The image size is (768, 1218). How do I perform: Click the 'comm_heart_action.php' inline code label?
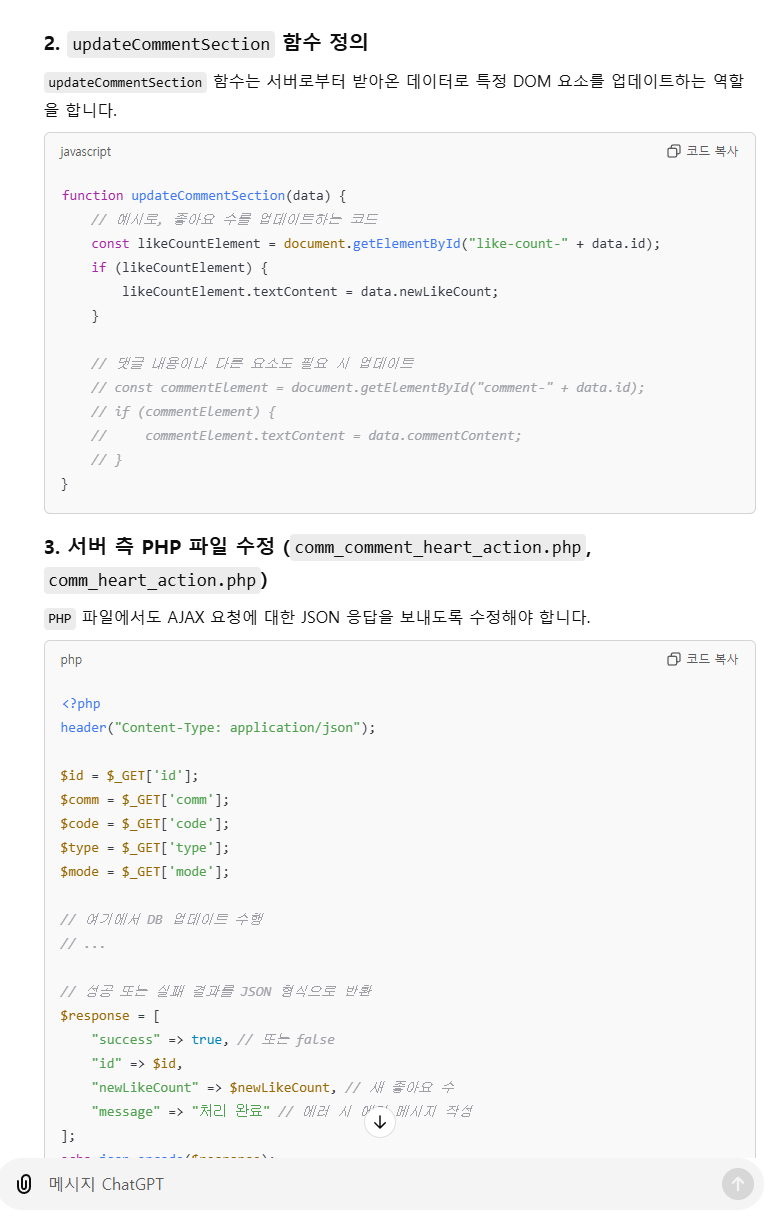click(x=152, y=580)
